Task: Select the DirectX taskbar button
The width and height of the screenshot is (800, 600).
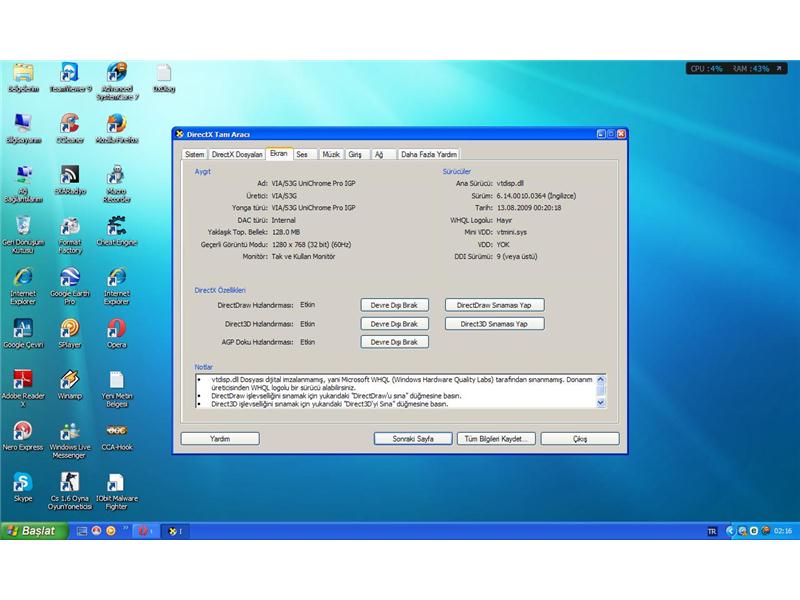Action: 176,531
